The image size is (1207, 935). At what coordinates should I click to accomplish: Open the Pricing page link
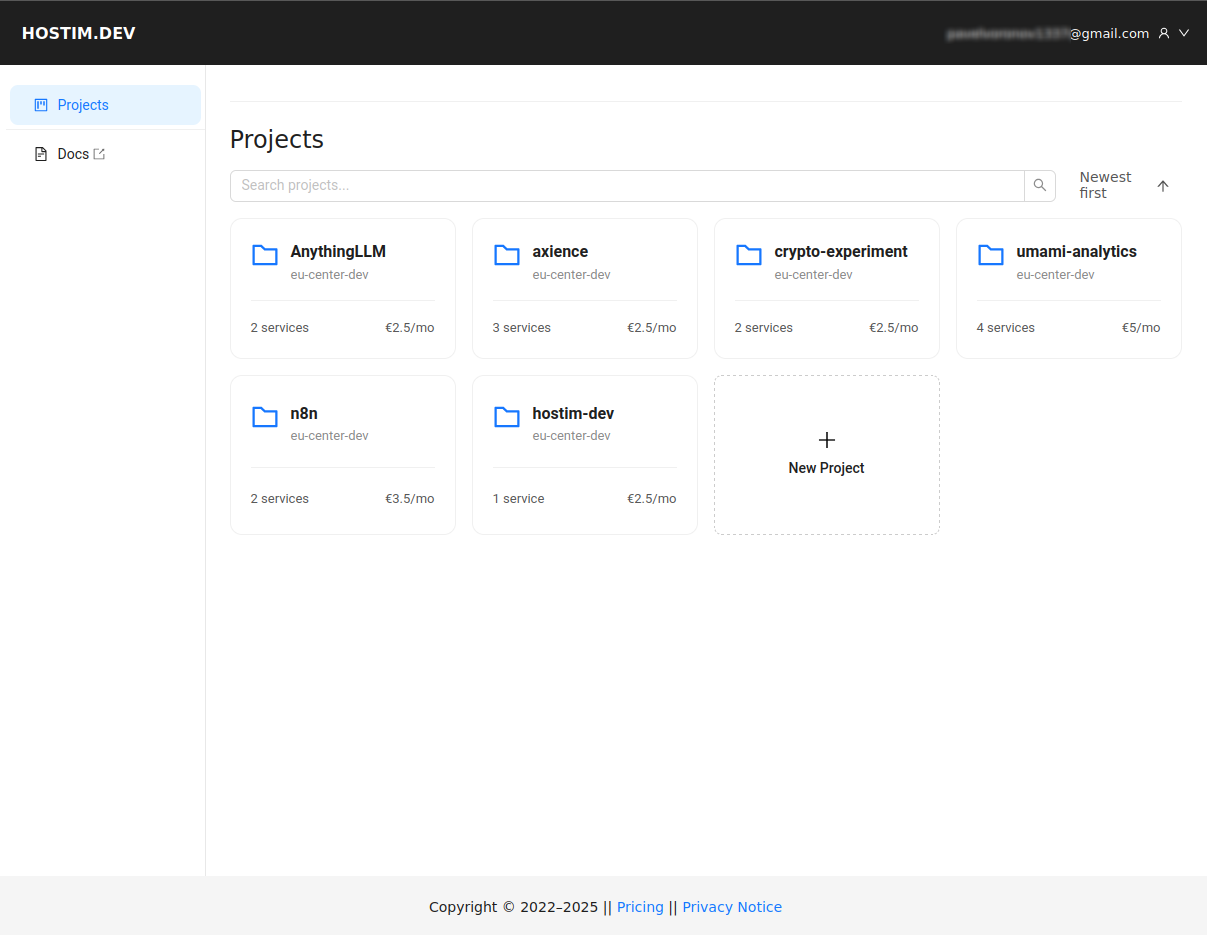[640, 906]
